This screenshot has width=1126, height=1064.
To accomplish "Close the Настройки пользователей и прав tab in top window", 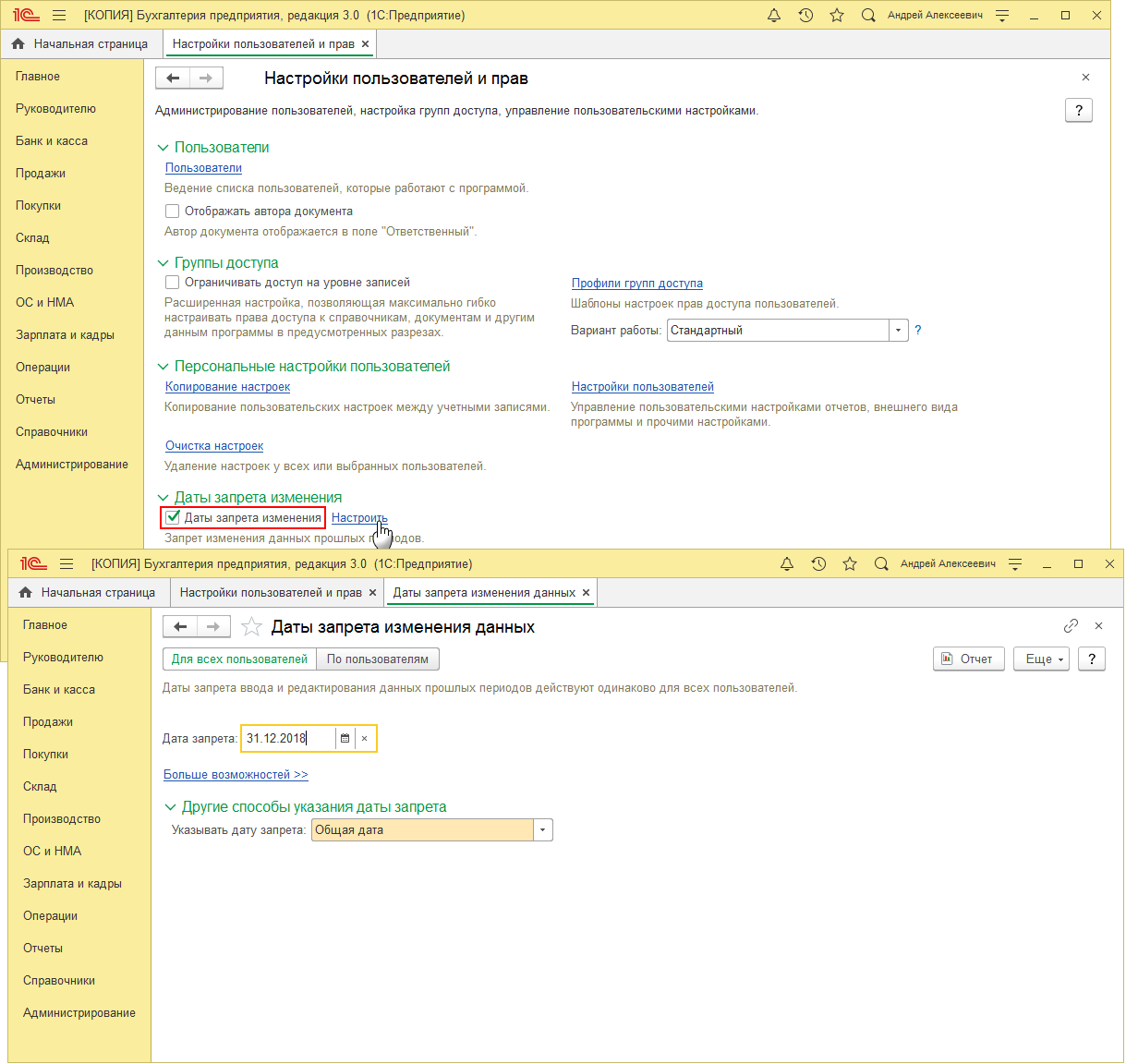I will pyautogui.click(x=366, y=44).
